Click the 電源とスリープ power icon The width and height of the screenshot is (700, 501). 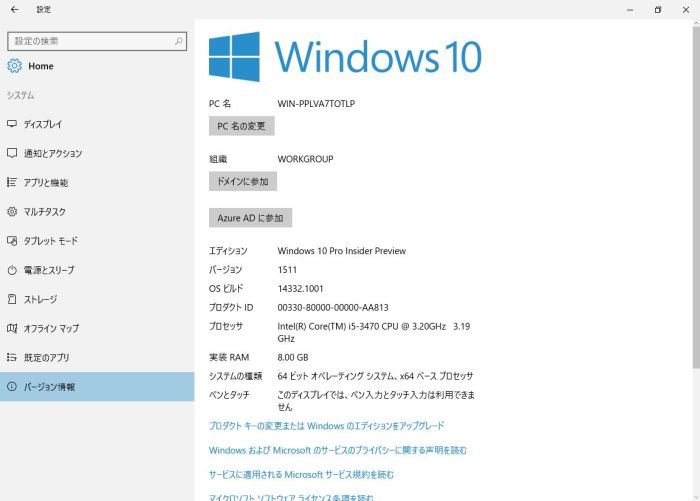[x=12, y=270]
